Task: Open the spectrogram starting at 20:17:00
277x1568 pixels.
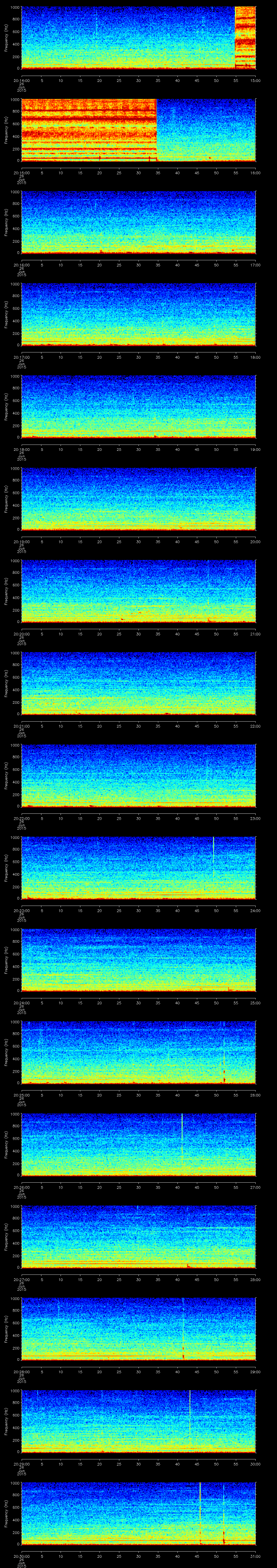Action: click(138, 315)
